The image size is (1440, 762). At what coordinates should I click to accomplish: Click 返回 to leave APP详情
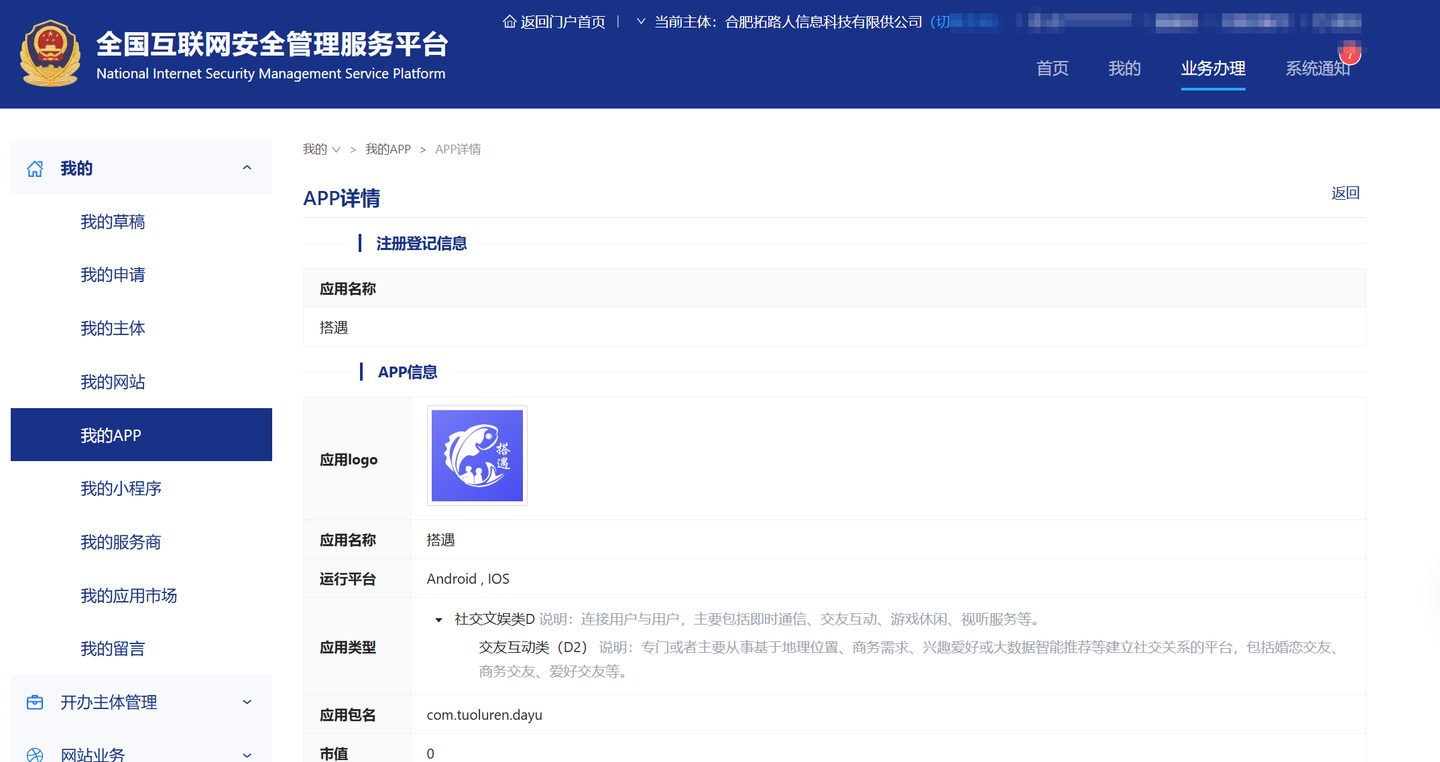(1345, 193)
